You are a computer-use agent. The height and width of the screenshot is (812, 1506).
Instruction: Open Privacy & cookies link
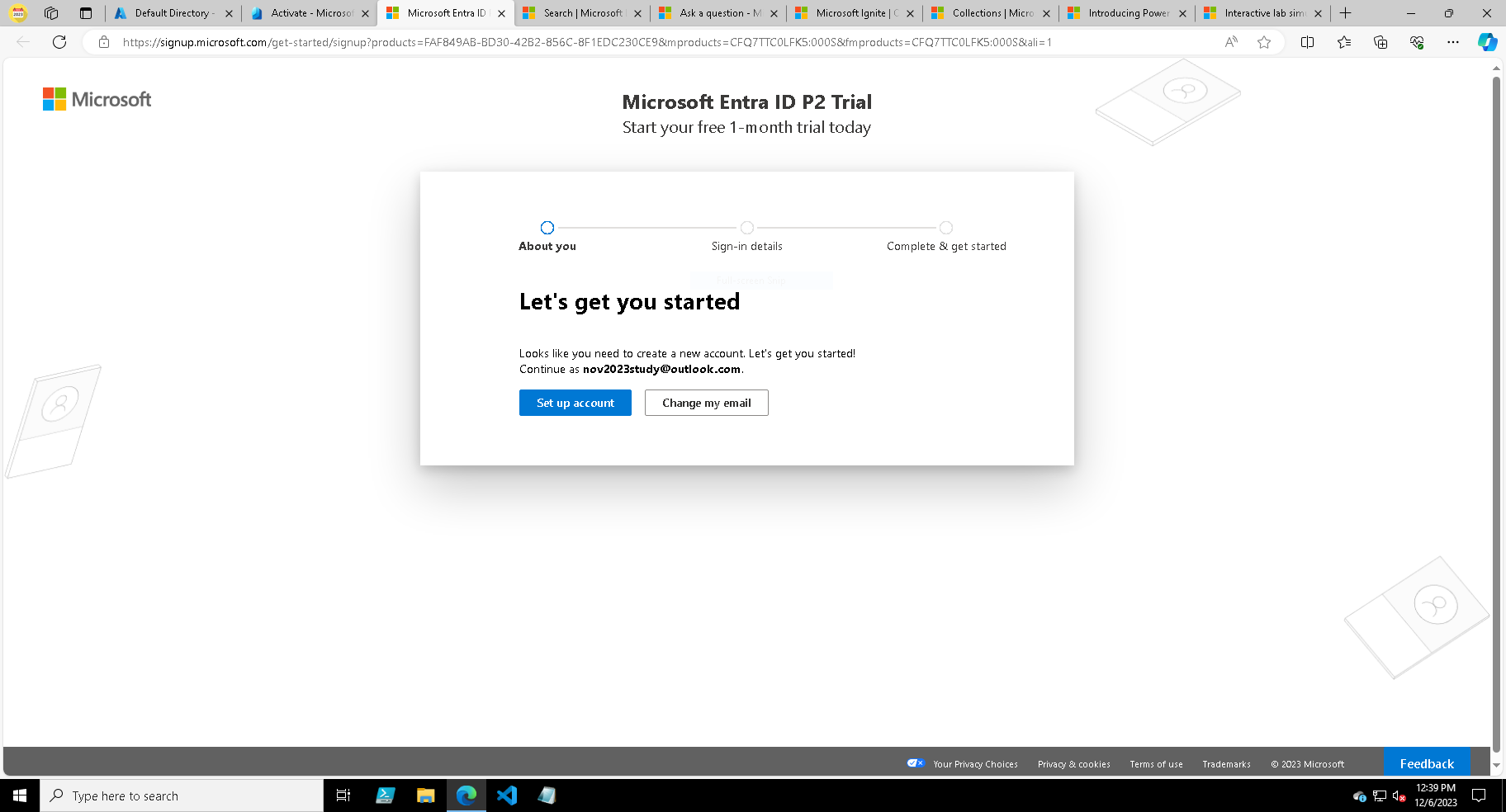(x=1073, y=764)
